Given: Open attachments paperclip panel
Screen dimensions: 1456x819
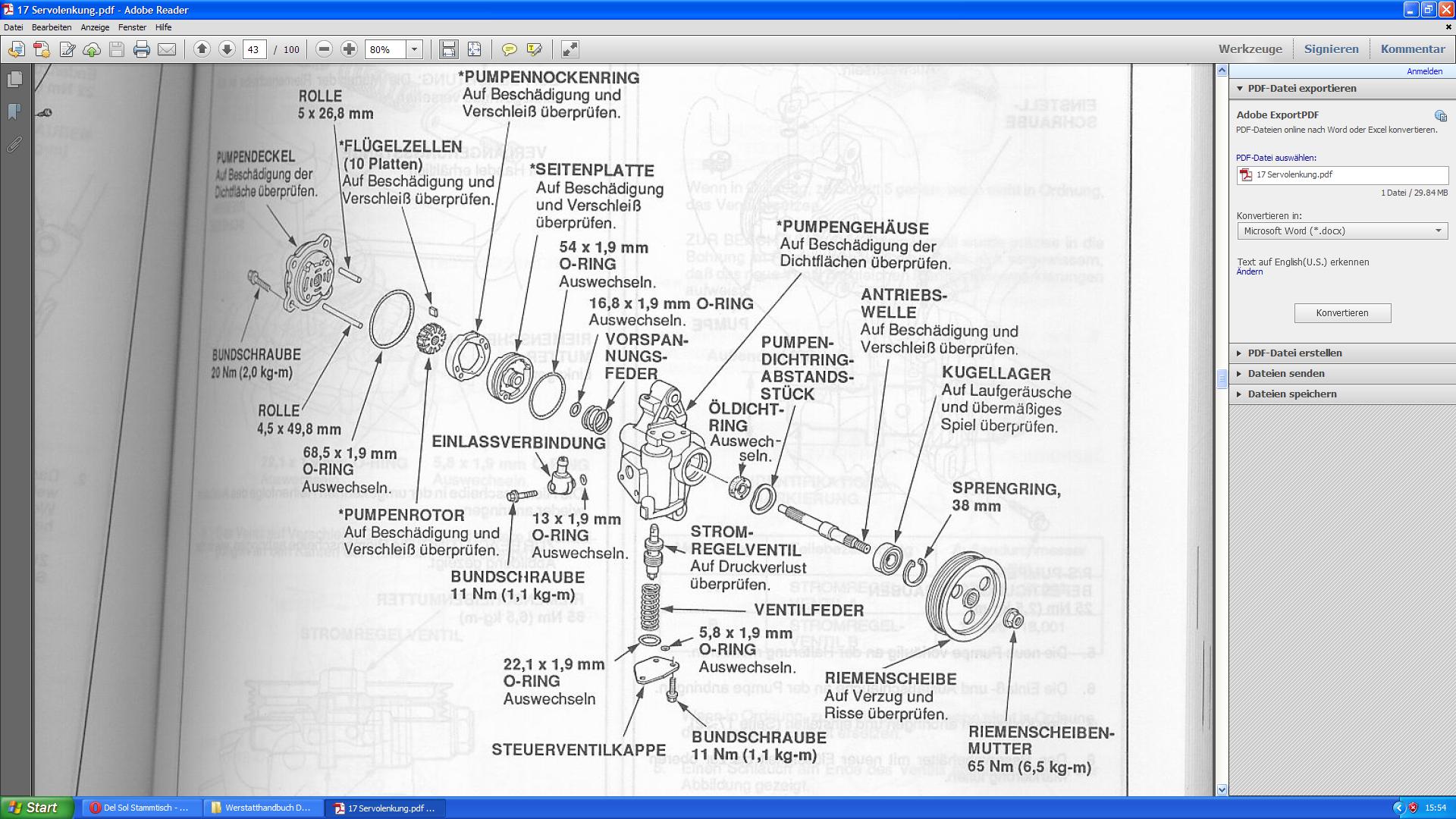Looking at the screenshot, I should point(14,144).
